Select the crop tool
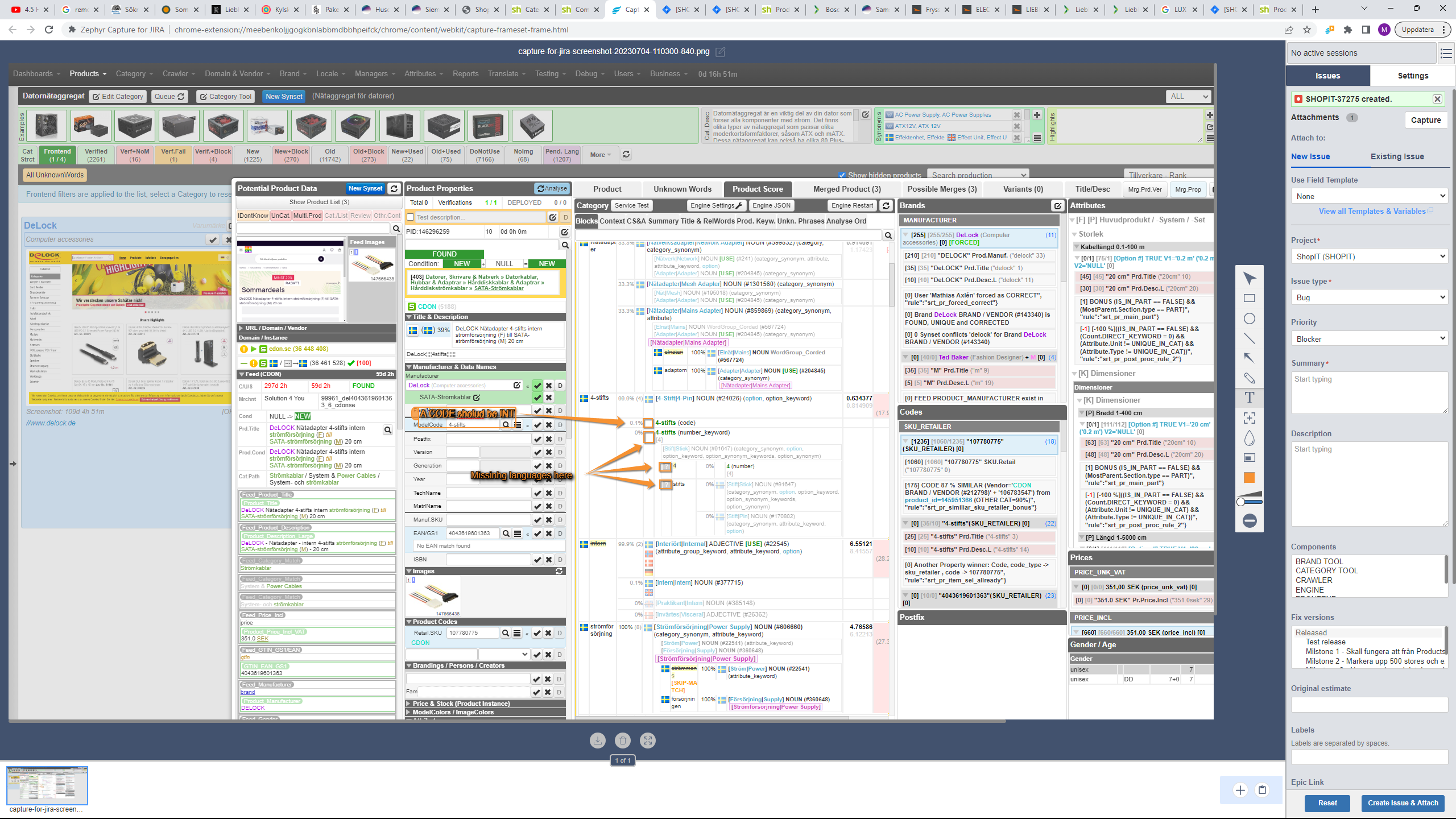 [x=1249, y=418]
